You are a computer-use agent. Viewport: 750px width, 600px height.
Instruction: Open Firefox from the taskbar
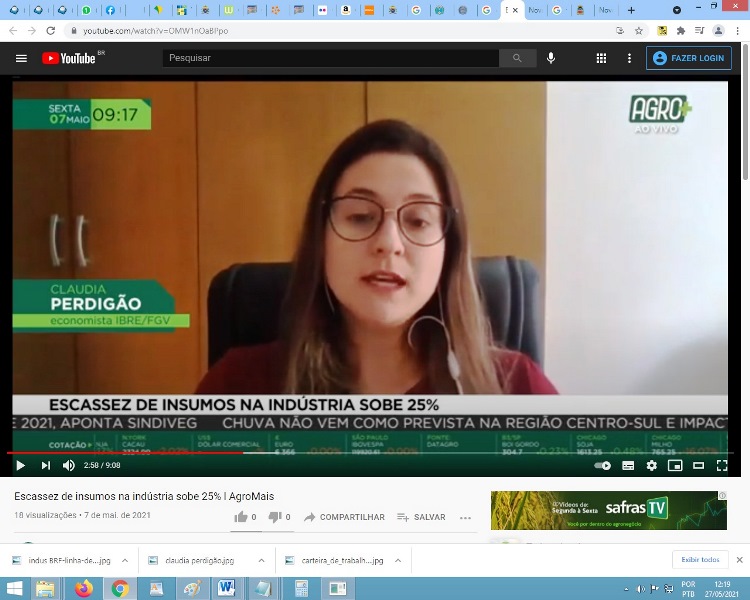click(x=85, y=589)
